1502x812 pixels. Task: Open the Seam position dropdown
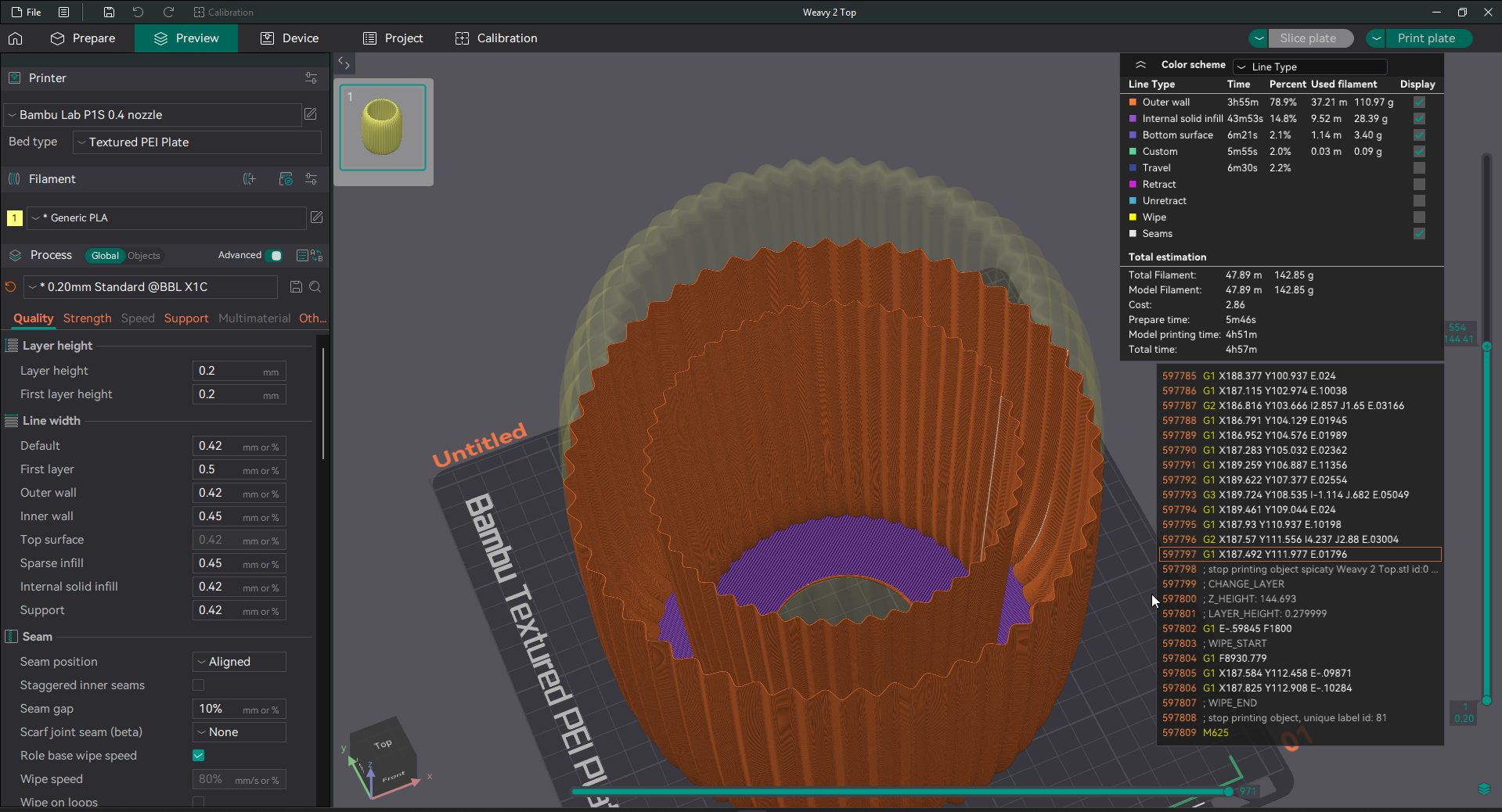(240, 662)
